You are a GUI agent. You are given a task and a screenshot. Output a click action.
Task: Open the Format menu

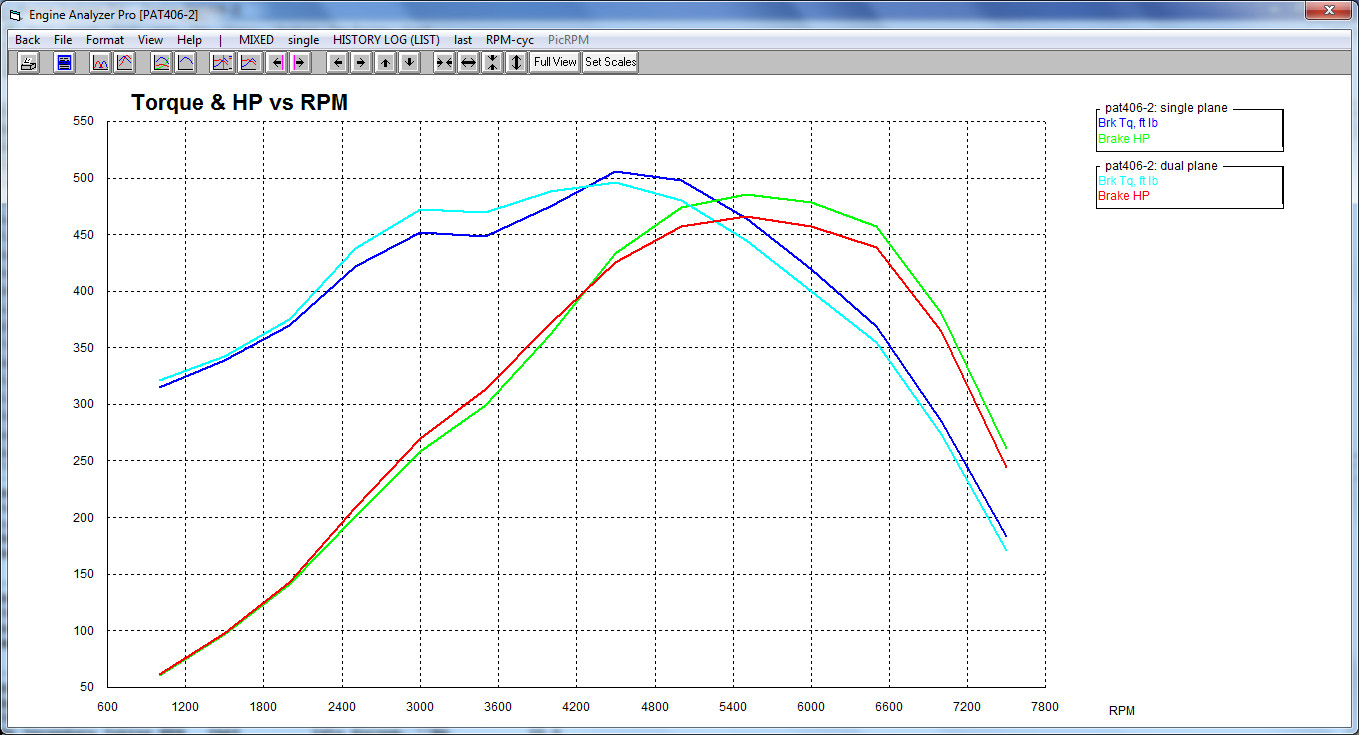pyautogui.click(x=105, y=40)
